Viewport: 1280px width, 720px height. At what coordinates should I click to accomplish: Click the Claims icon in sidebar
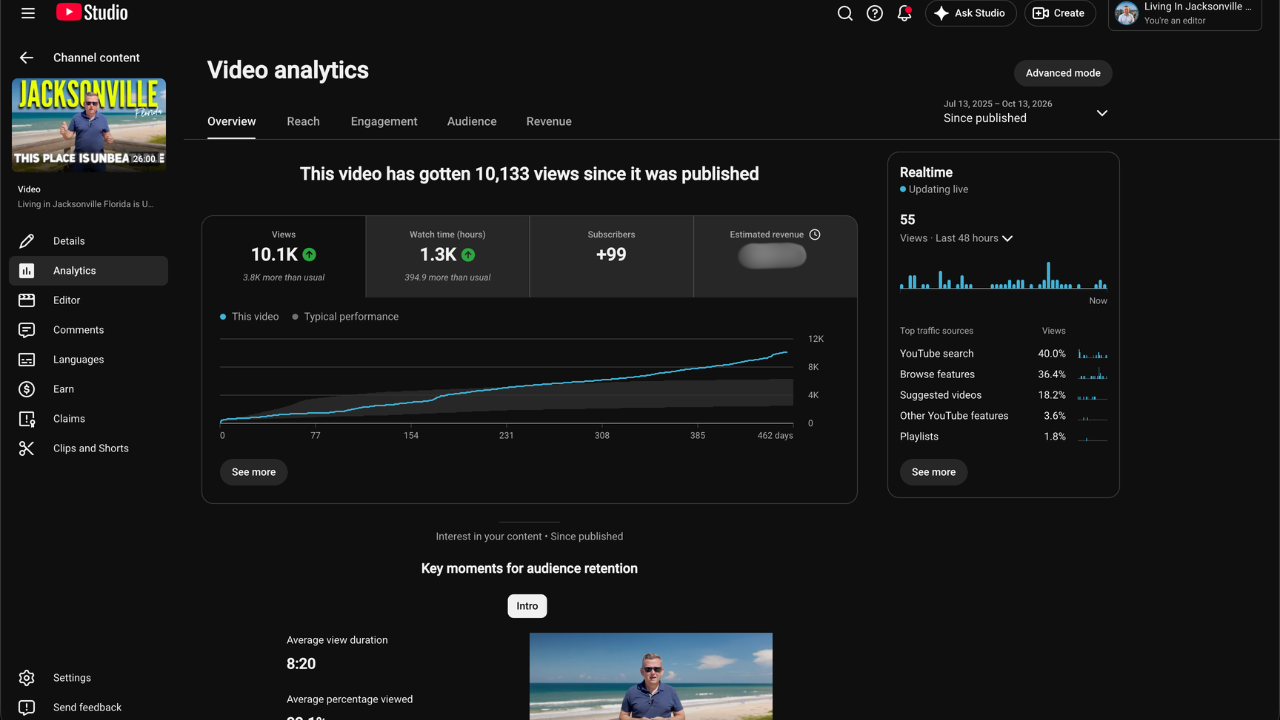(27, 419)
